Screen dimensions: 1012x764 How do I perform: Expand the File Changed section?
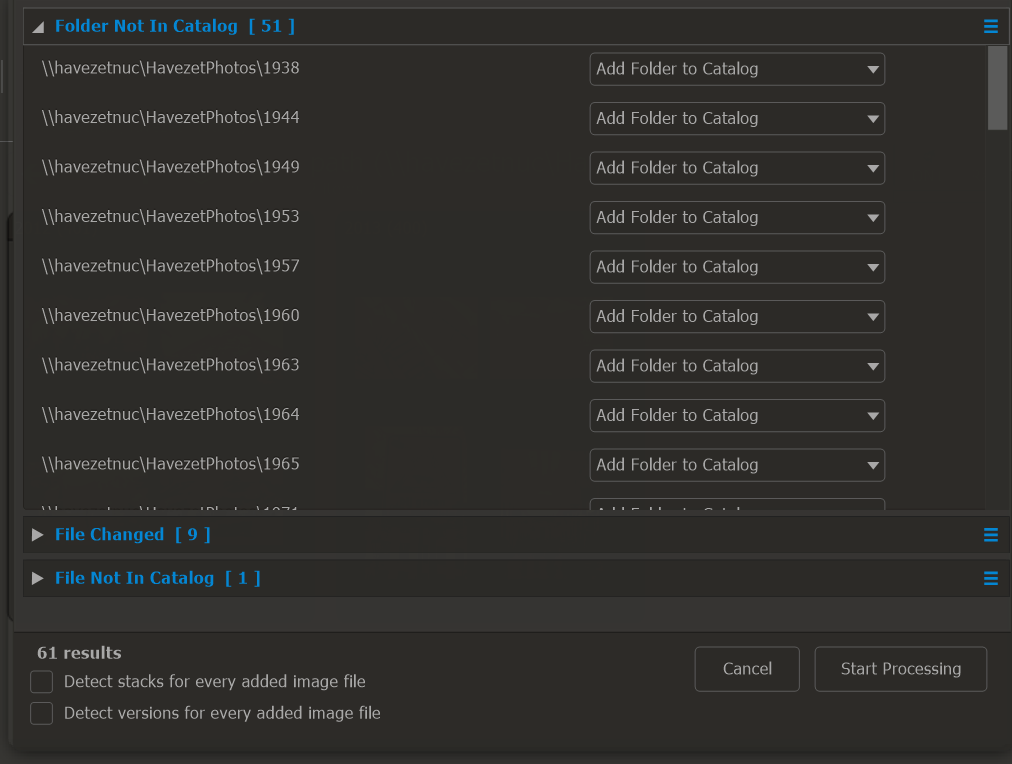point(37,535)
